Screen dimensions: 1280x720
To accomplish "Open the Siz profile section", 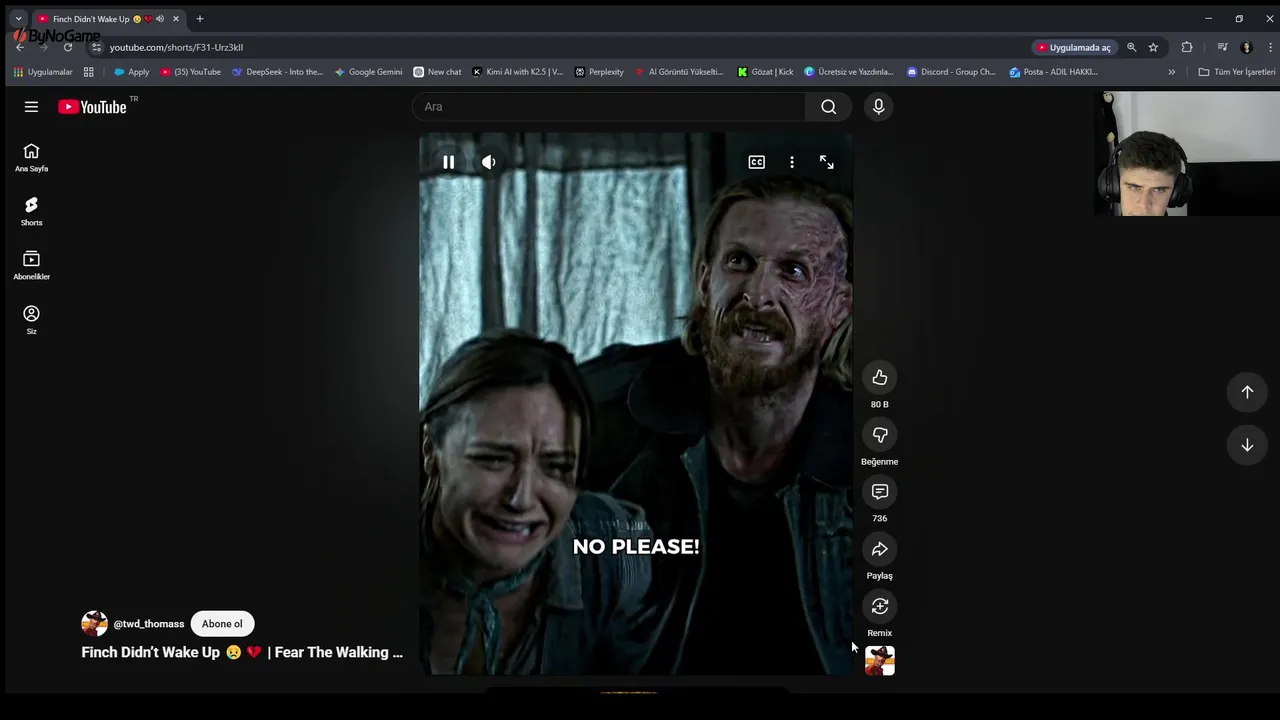I will [x=31, y=320].
